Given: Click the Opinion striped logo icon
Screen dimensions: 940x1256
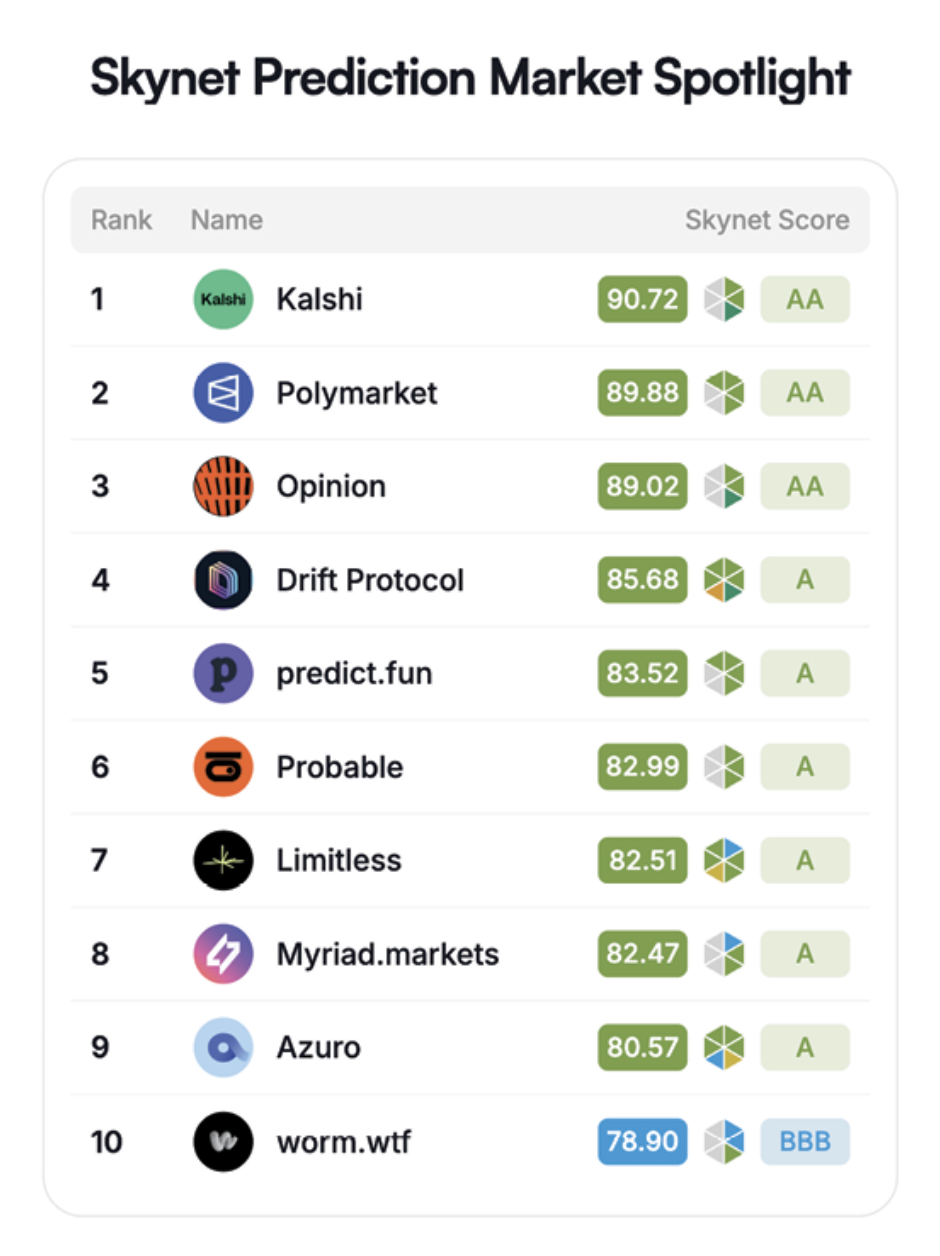Looking at the screenshot, I should 223,486.
